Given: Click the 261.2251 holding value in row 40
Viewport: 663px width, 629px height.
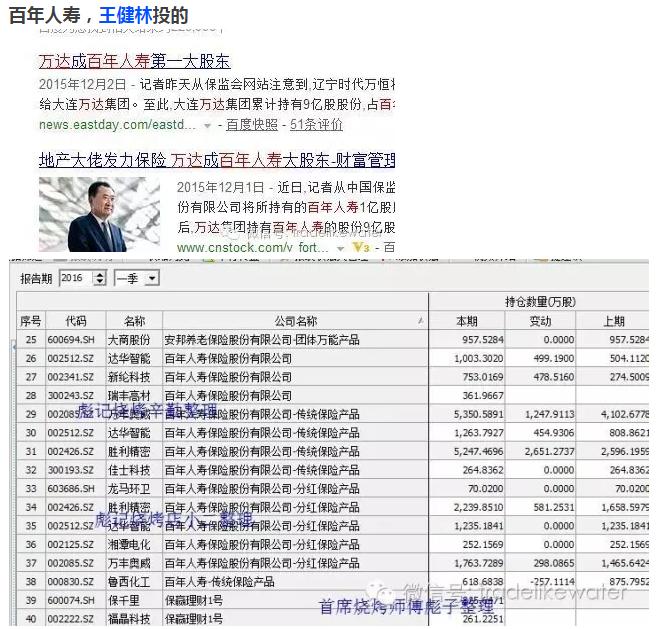Looking at the screenshot, I should tap(483, 619).
